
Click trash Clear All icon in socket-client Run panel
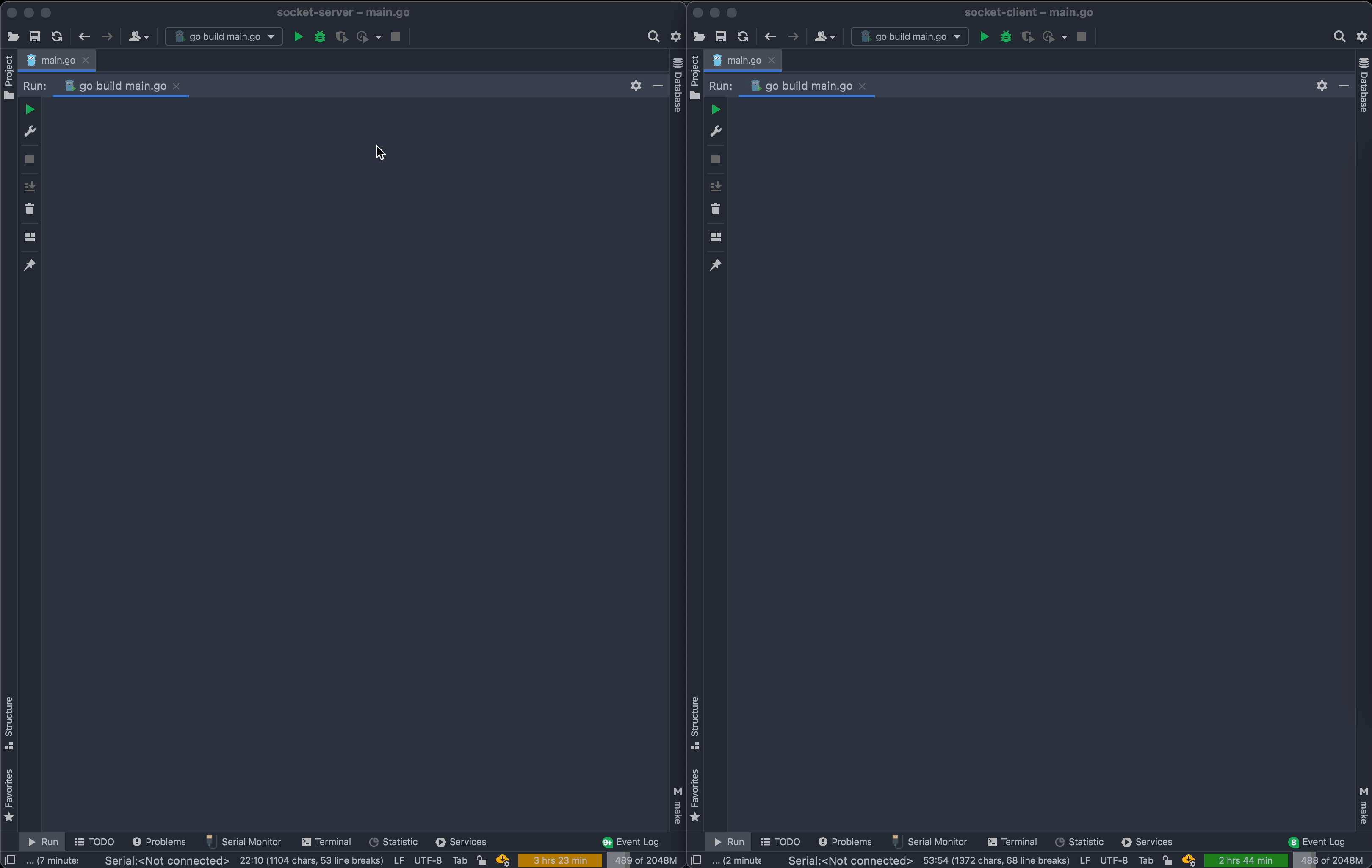pos(716,209)
